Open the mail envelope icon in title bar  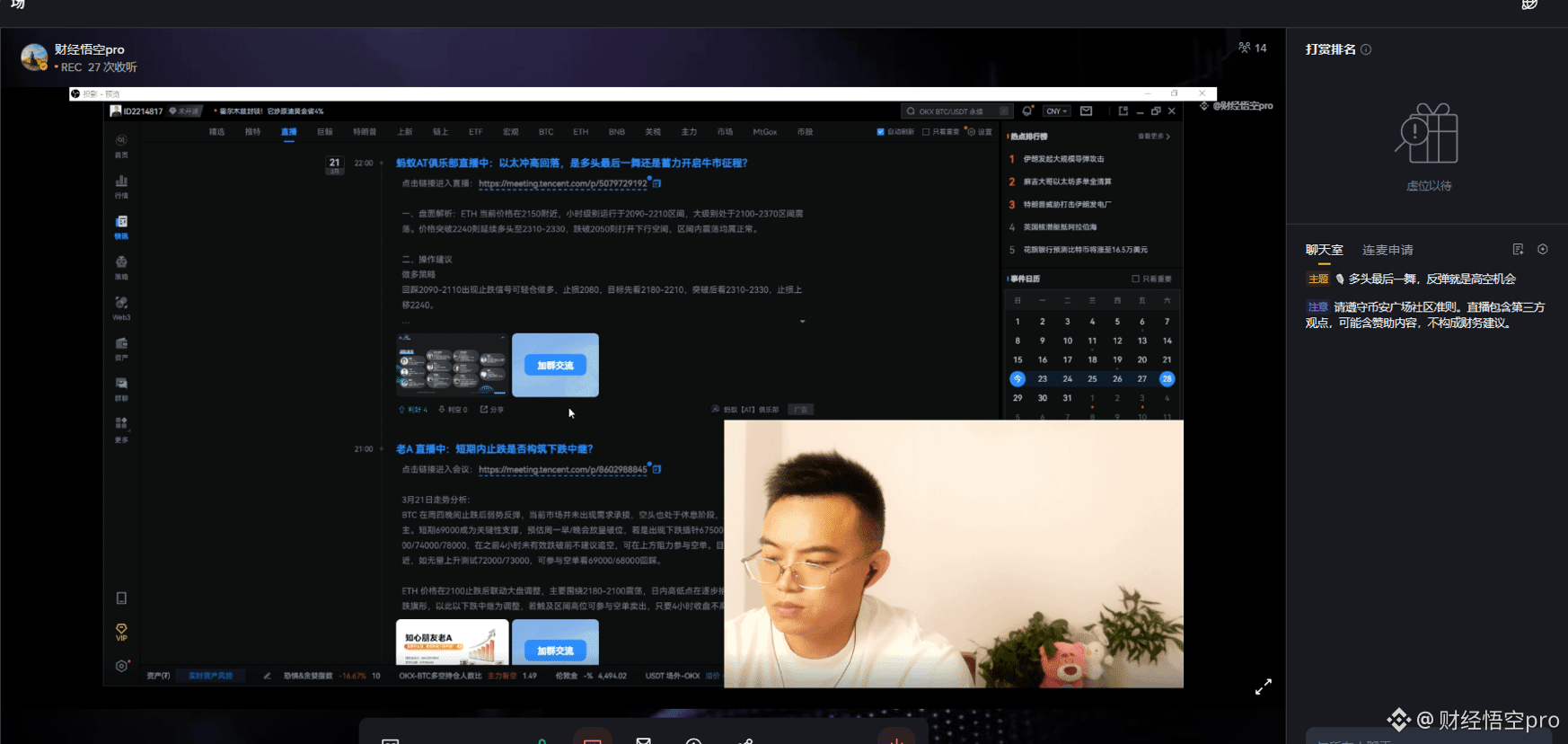click(1087, 111)
